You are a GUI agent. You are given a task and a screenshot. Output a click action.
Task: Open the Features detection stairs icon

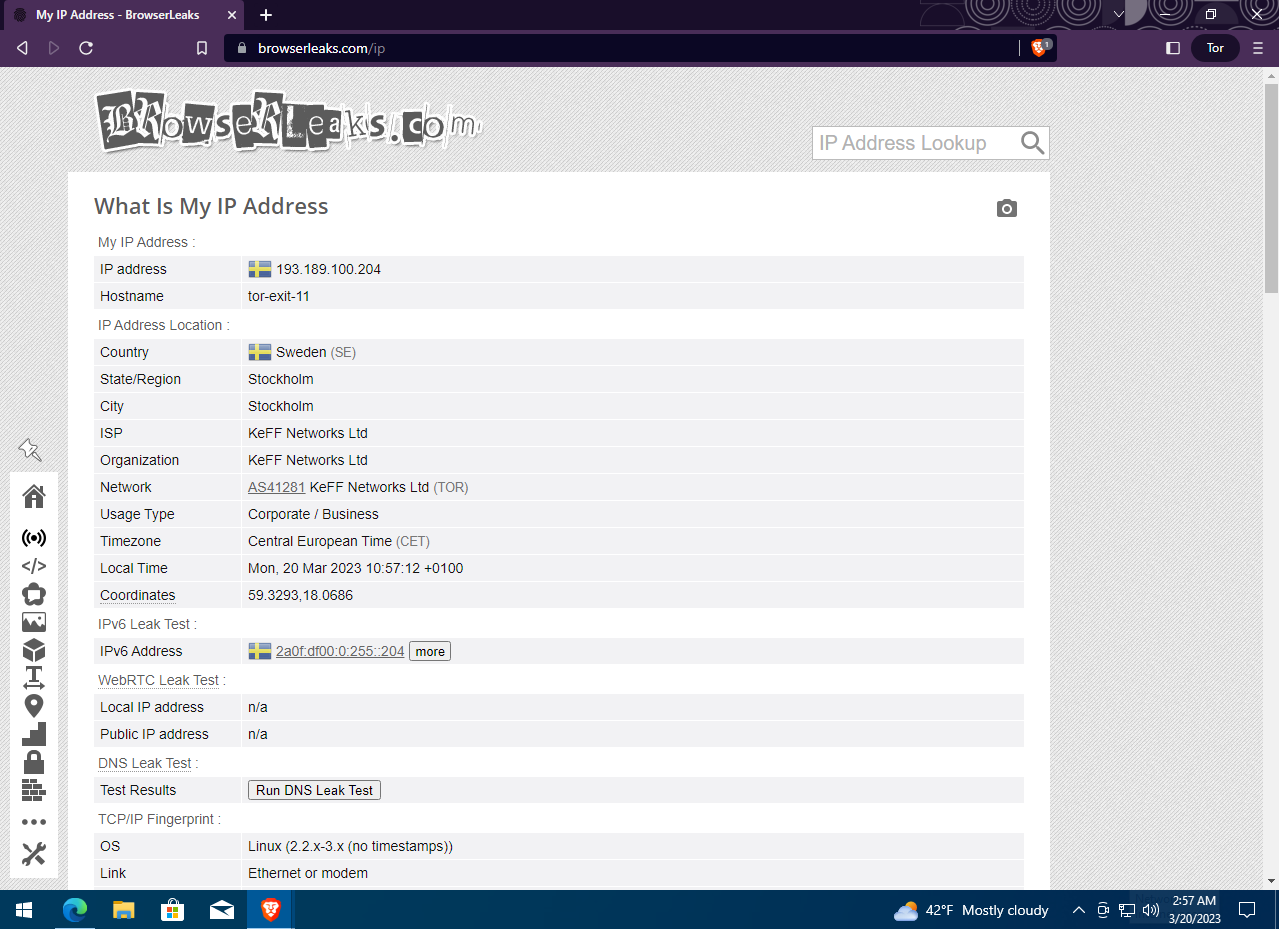(x=34, y=734)
